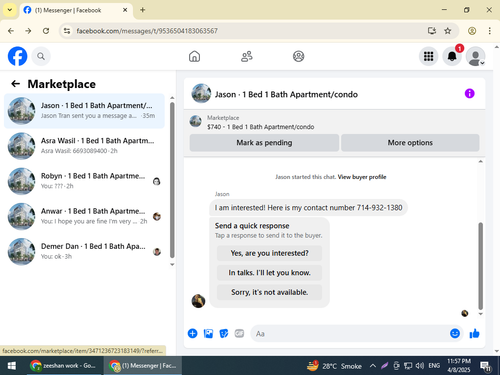Open the Friends icon in top navigation

coord(247,56)
